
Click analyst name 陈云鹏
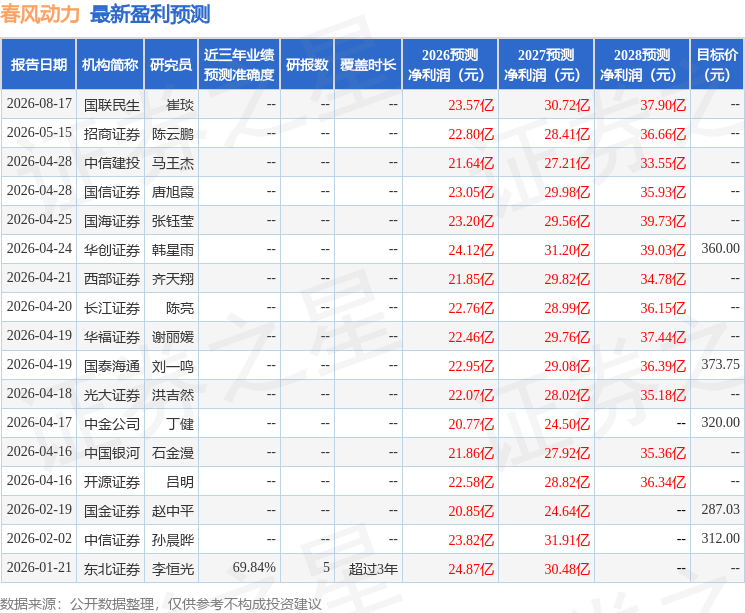coord(173,134)
